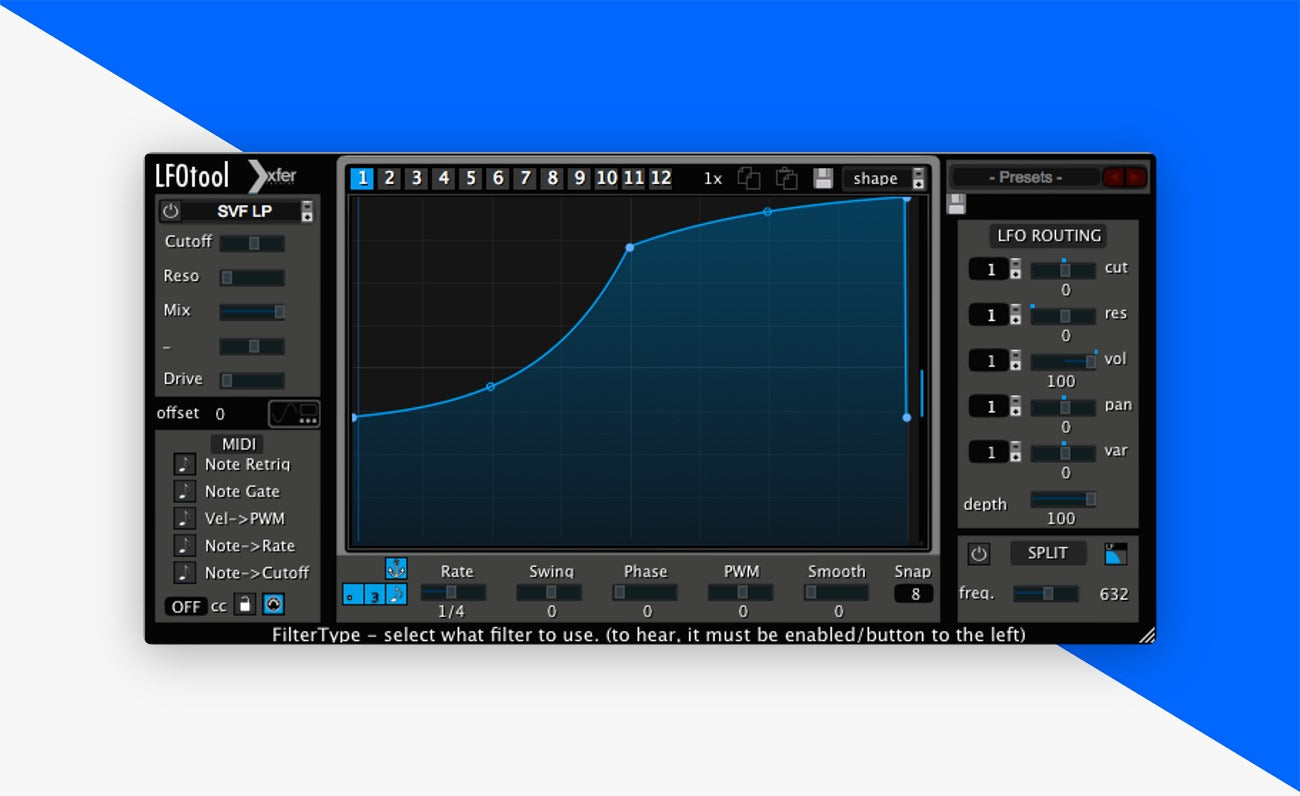Adjust the Smooth slider
1300x796 pixels.
click(x=836, y=592)
